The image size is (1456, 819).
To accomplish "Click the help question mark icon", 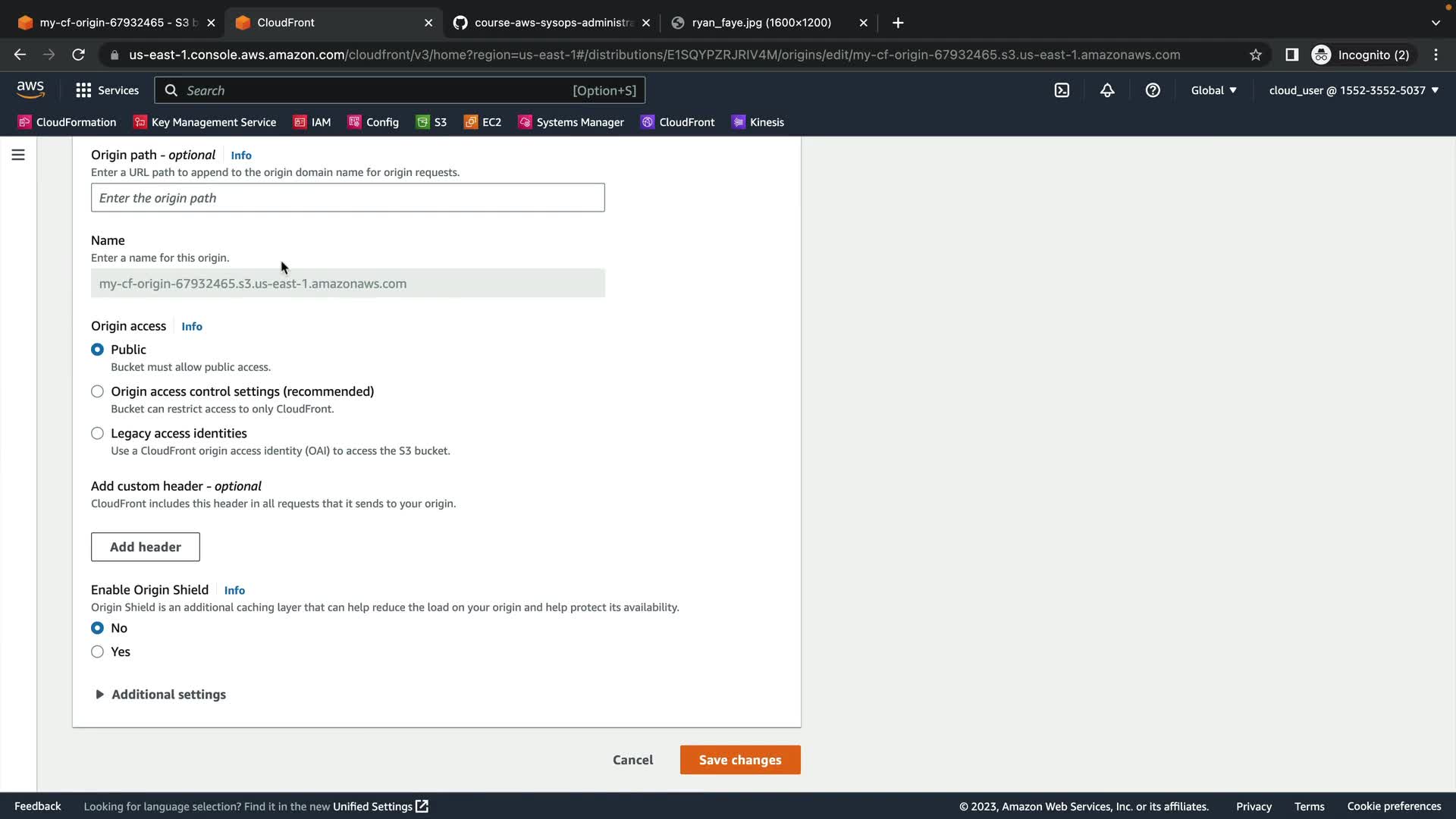I will click(1153, 90).
